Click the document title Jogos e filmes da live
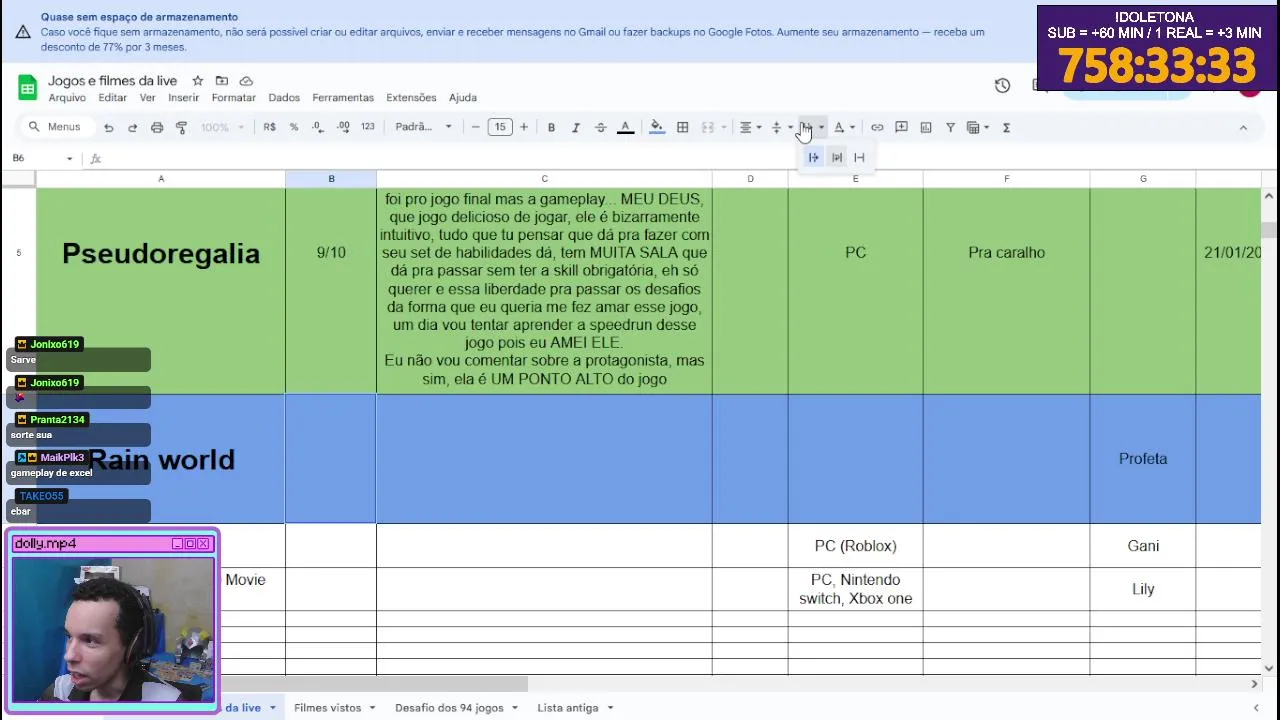 pos(112,81)
